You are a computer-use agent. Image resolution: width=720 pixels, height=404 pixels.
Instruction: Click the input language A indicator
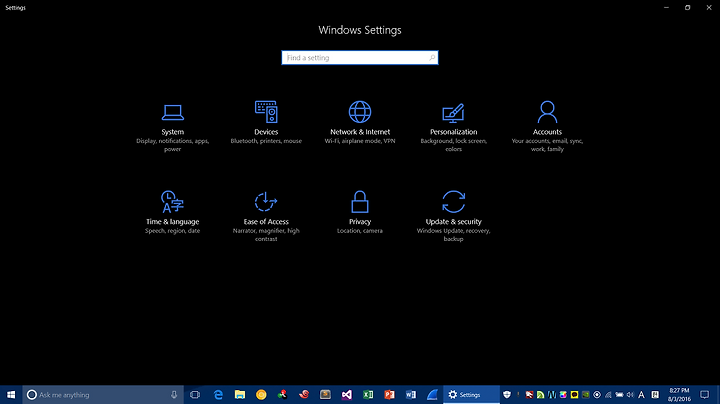pos(641,395)
